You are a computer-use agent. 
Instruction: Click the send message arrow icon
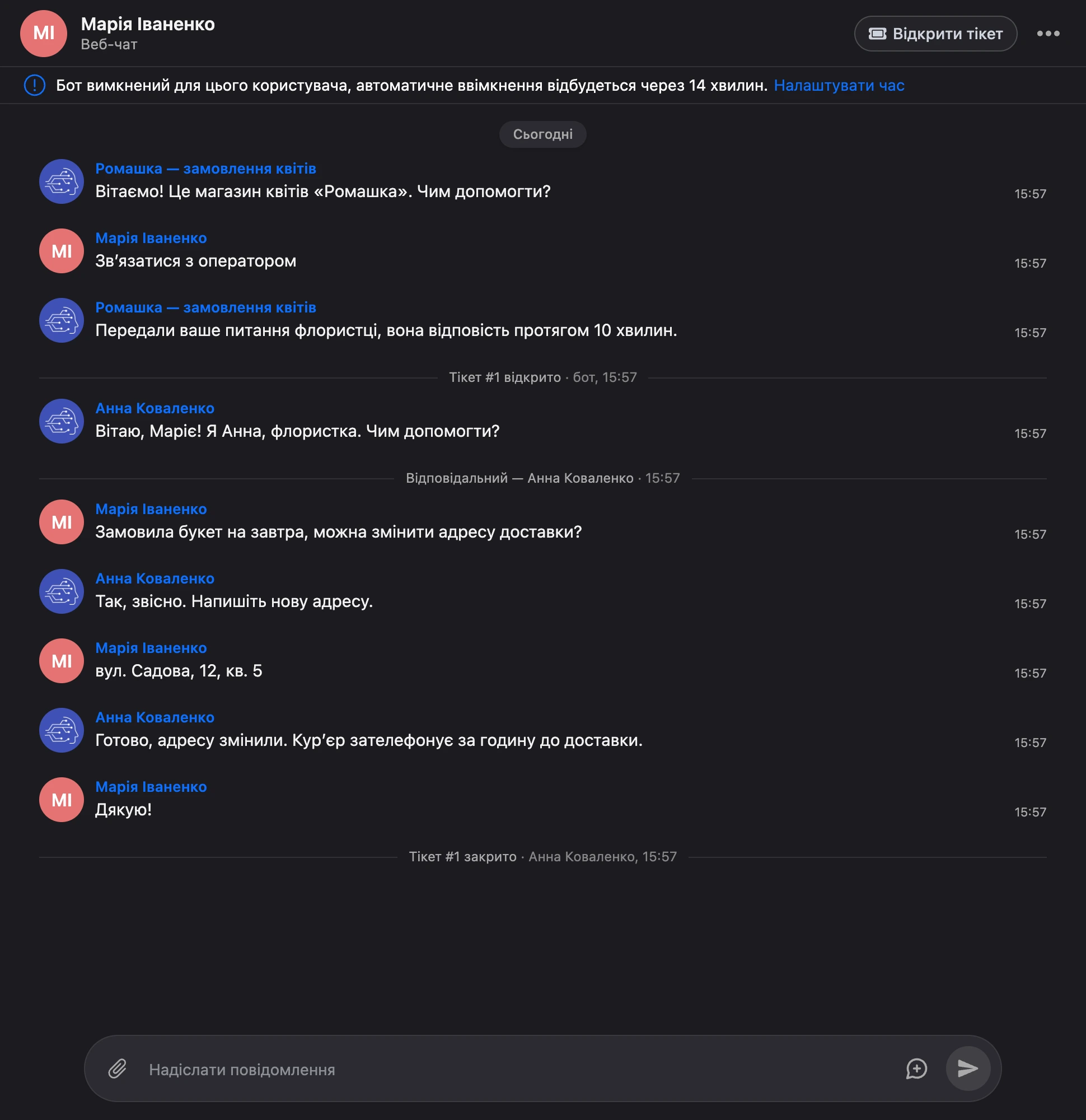968,1068
